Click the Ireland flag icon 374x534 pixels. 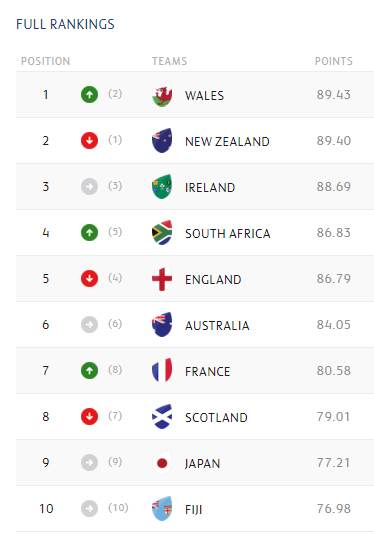(162, 187)
